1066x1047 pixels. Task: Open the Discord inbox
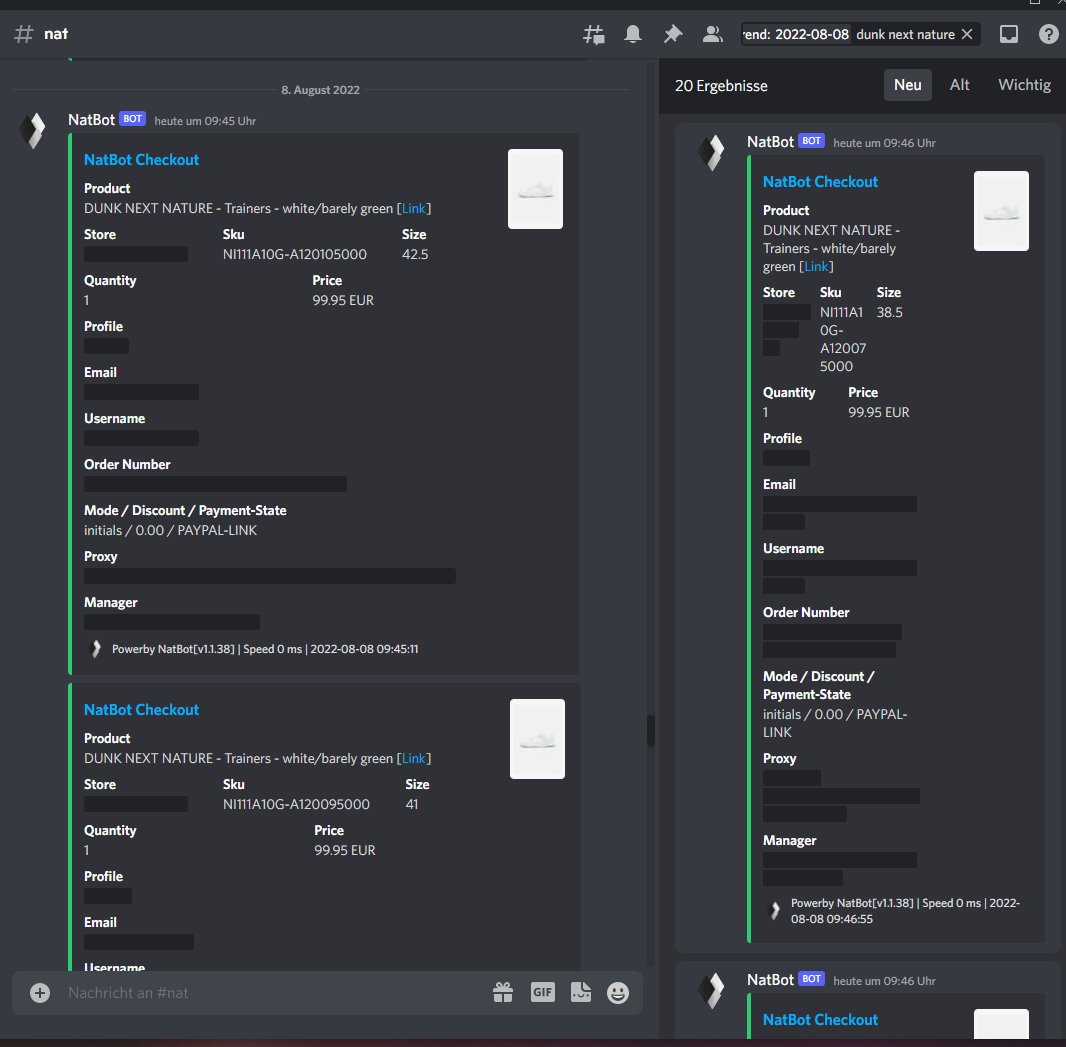(1008, 33)
